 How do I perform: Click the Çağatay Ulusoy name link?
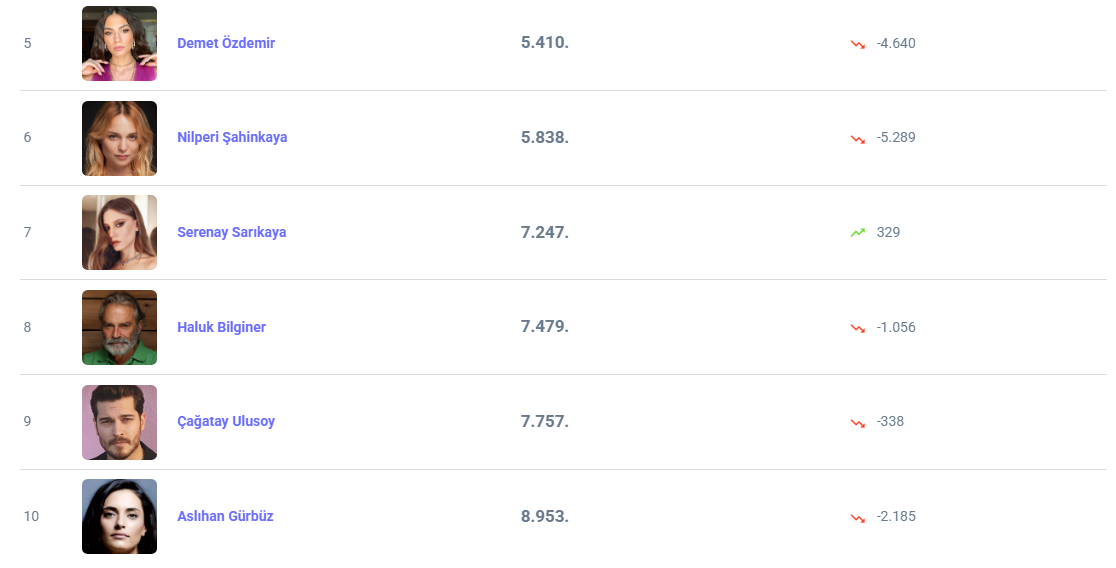coord(226,421)
